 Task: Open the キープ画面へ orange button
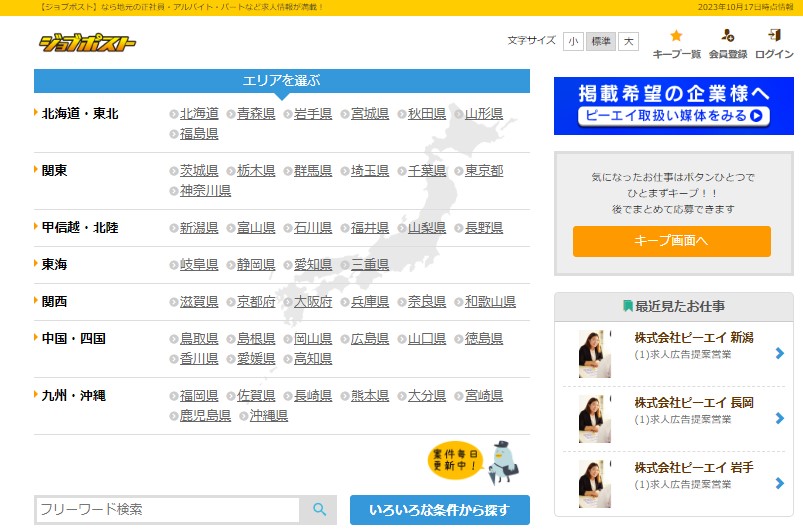tap(671, 241)
